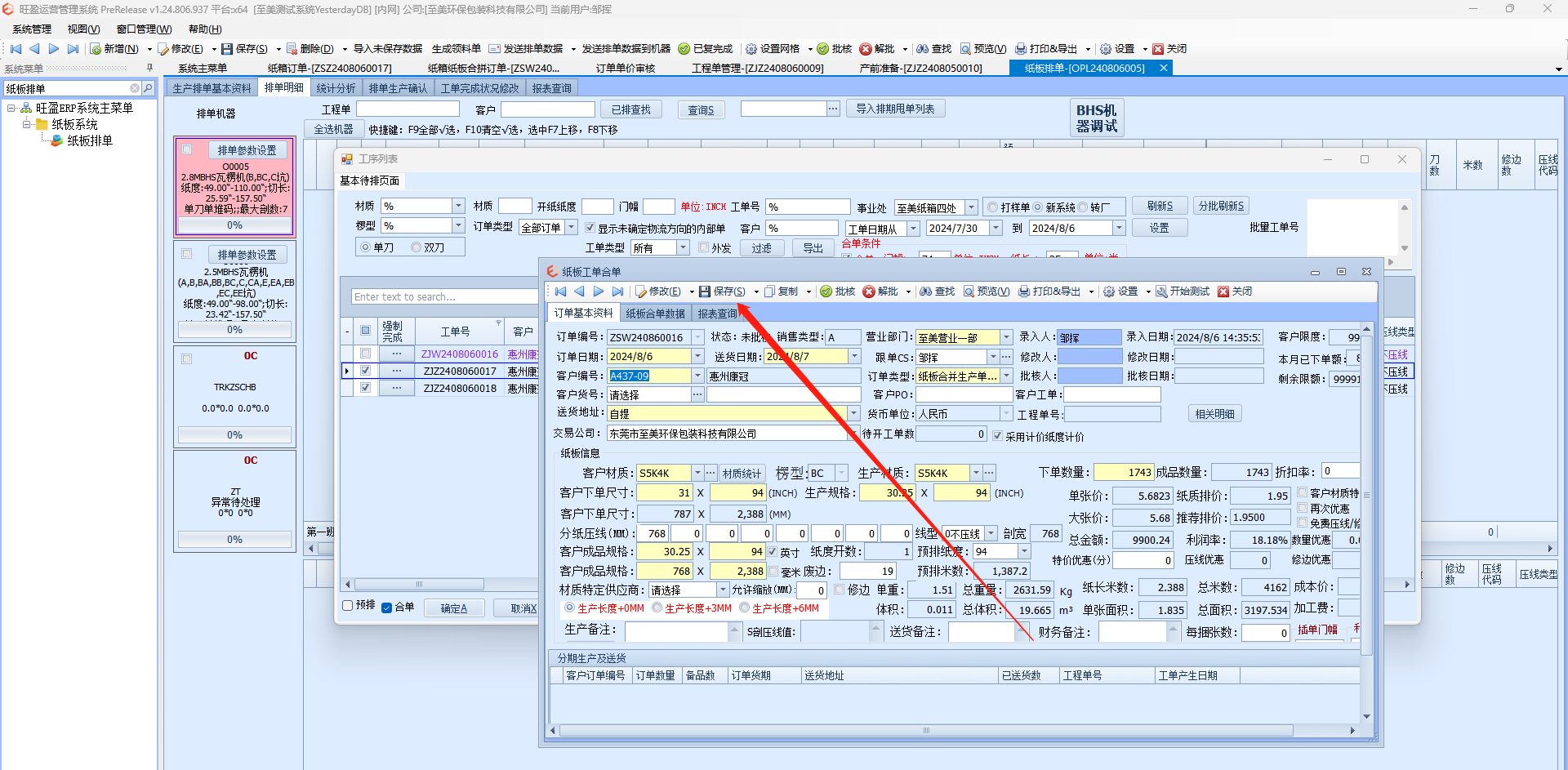Viewport: 1568px width, 770px height.
Task: Select 打样单 radio button
Action: click(993, 207)
